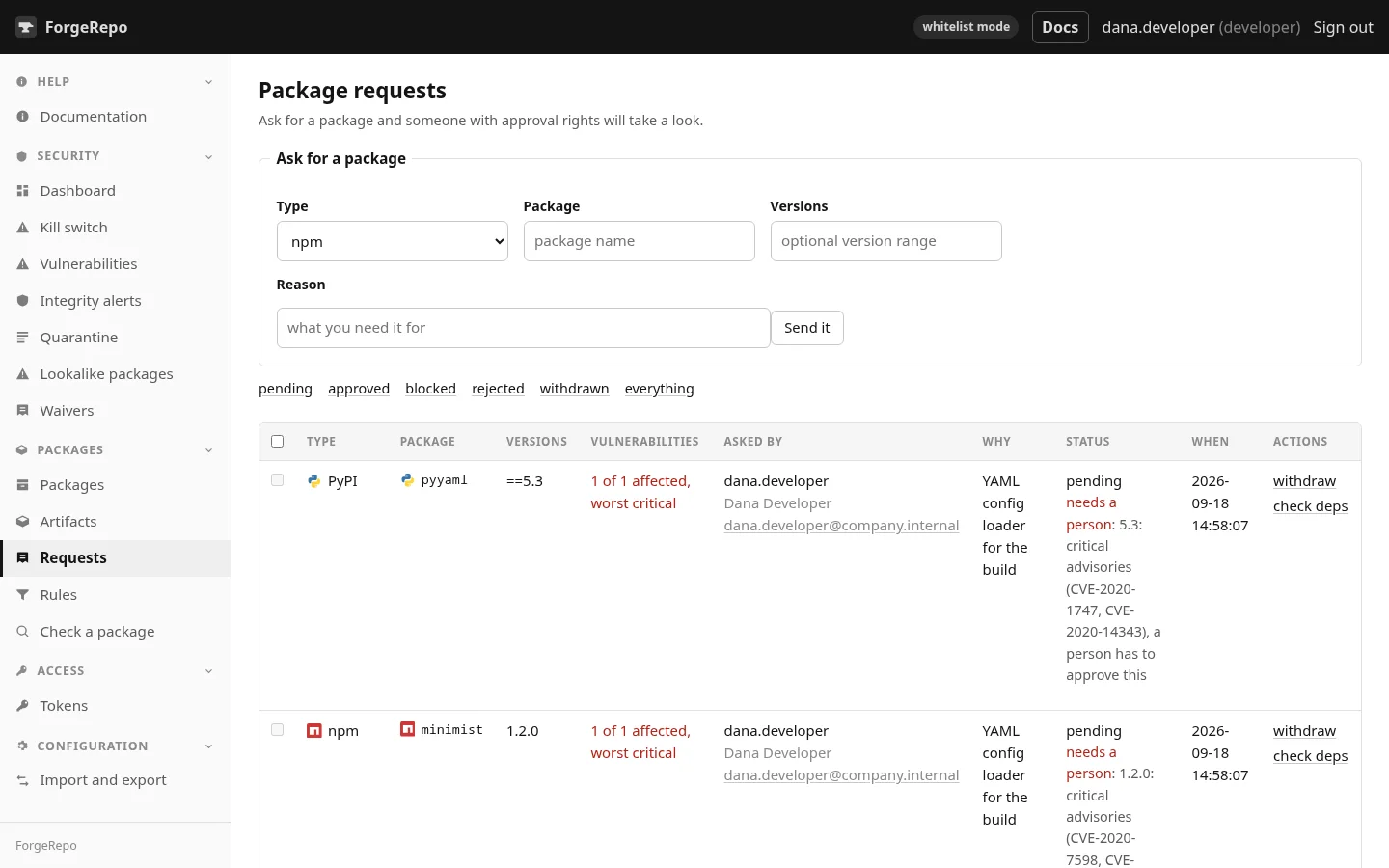This screenshot has height=868, width=1389.
Task: Click email link in minimist row
Action: click(841, 775)
